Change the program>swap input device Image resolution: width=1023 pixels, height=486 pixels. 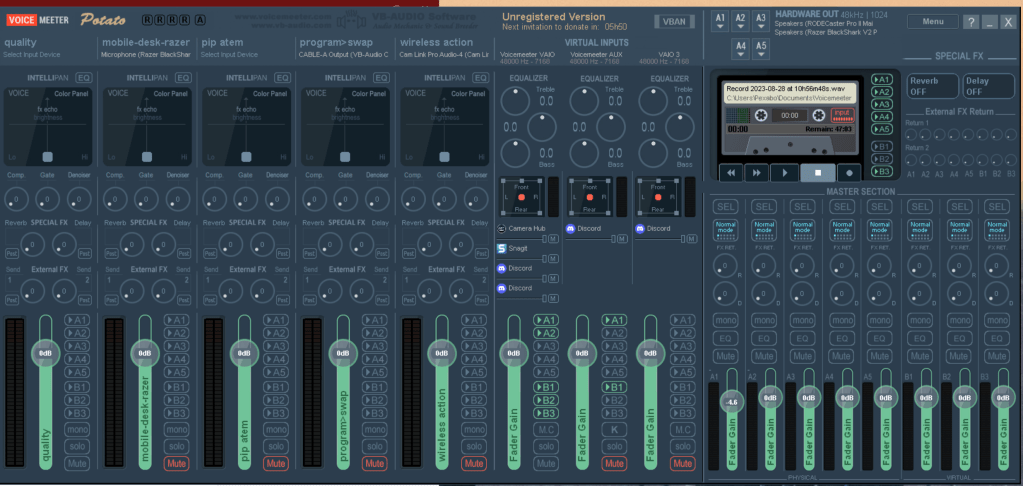(344, 55)
